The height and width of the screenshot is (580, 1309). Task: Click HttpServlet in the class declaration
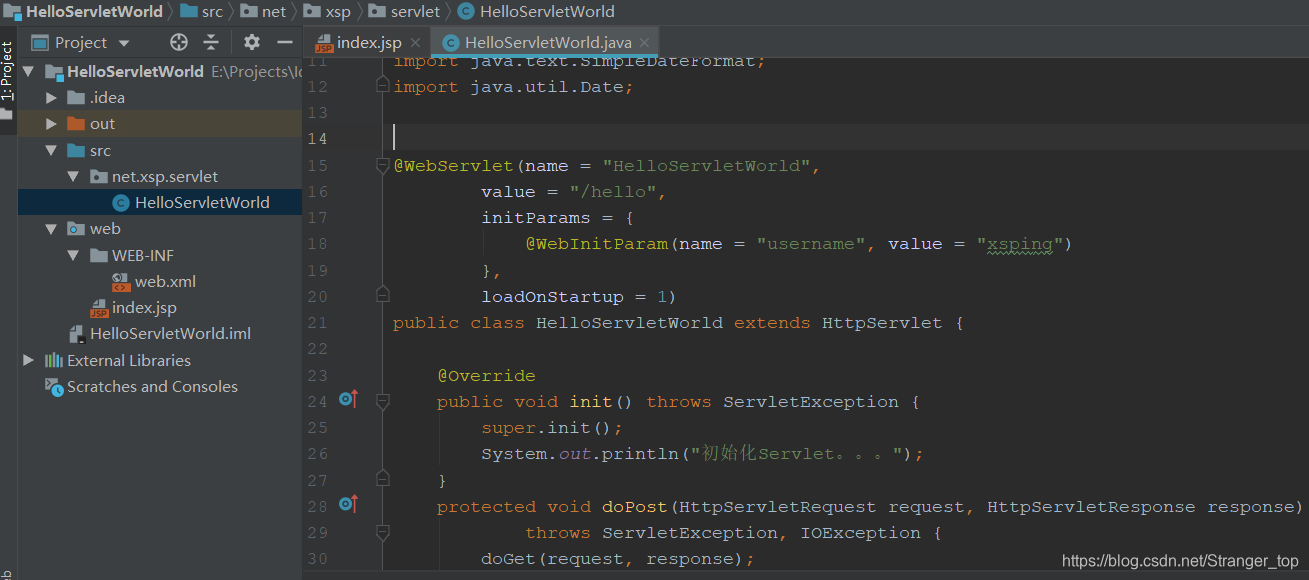(x=882, y=323)
